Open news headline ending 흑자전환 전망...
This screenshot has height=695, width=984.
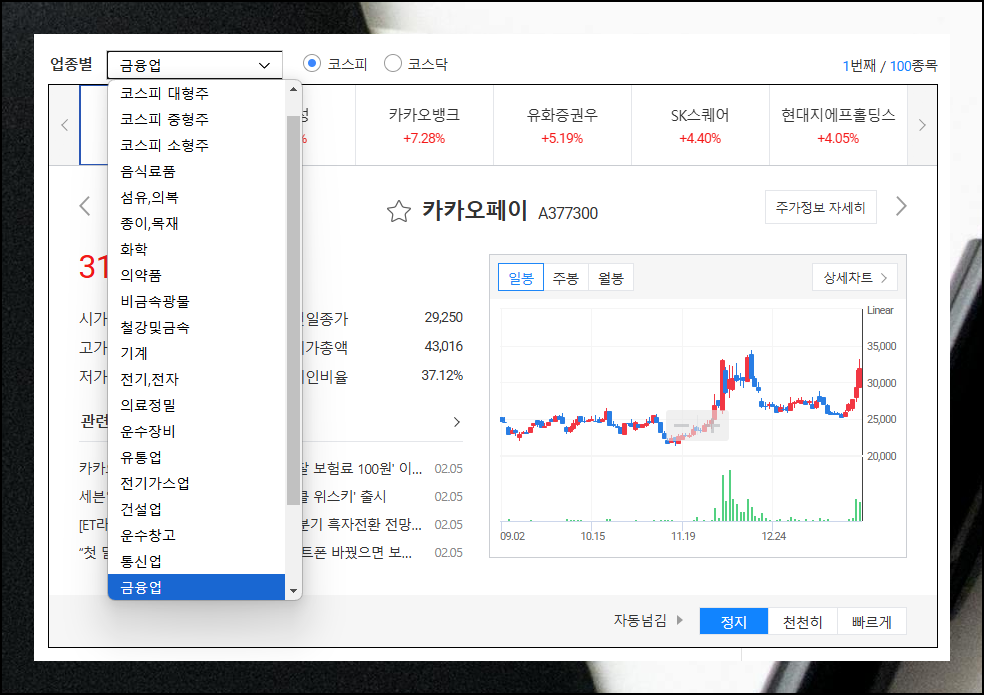(361, 524)
